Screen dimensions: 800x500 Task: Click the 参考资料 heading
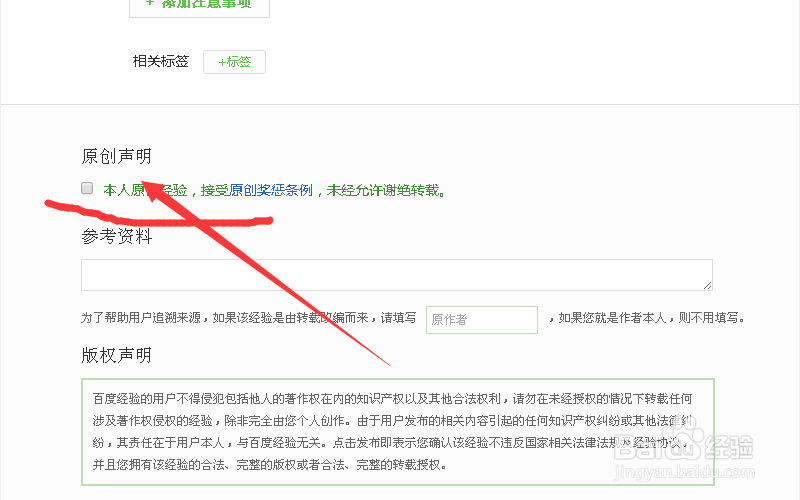(x=116, y=236)
